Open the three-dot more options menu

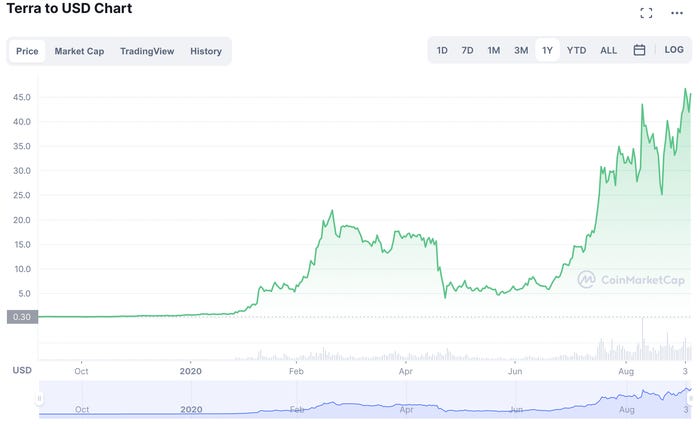[677, 13]
